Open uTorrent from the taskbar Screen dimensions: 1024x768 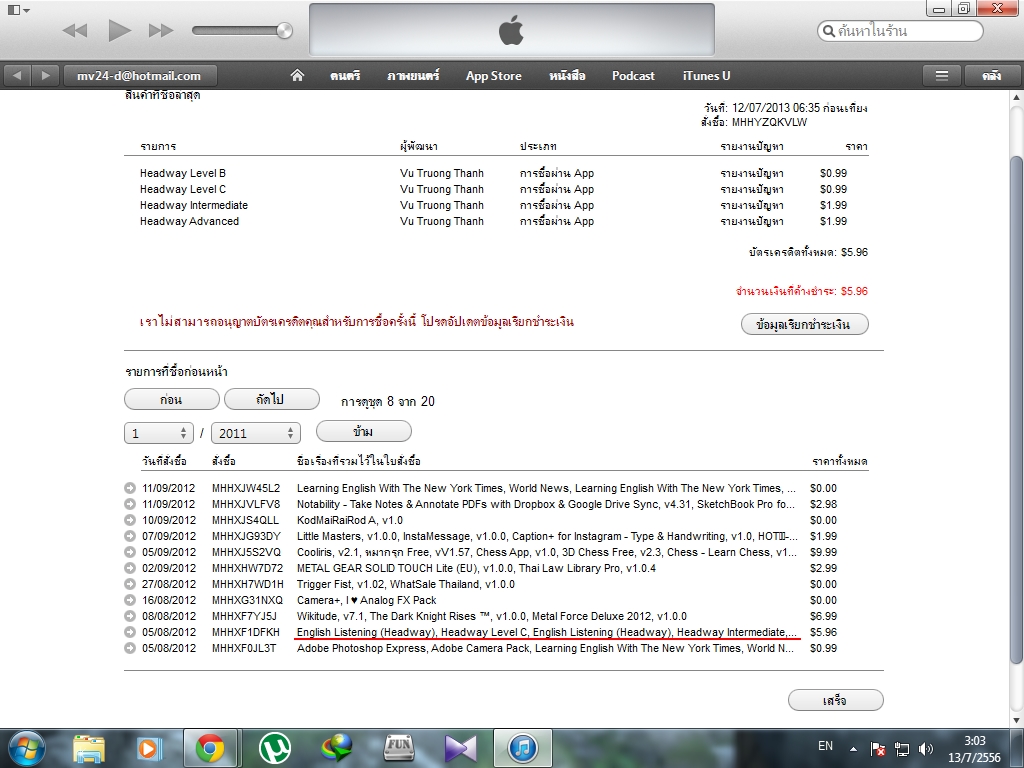(275, 748)
